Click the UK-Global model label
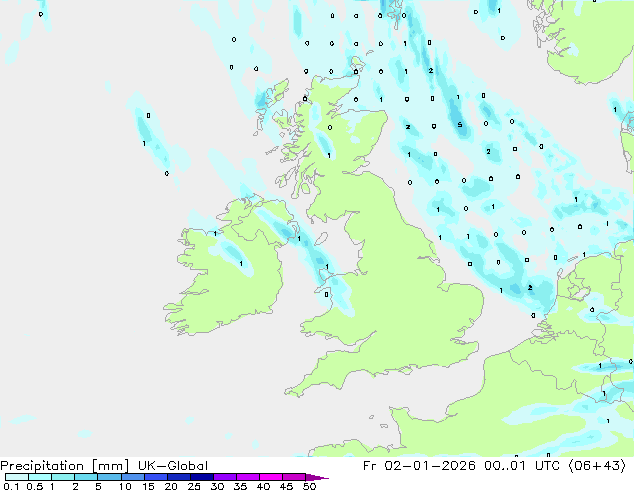This screenshot has height=490, width=634. click(173, 466)
